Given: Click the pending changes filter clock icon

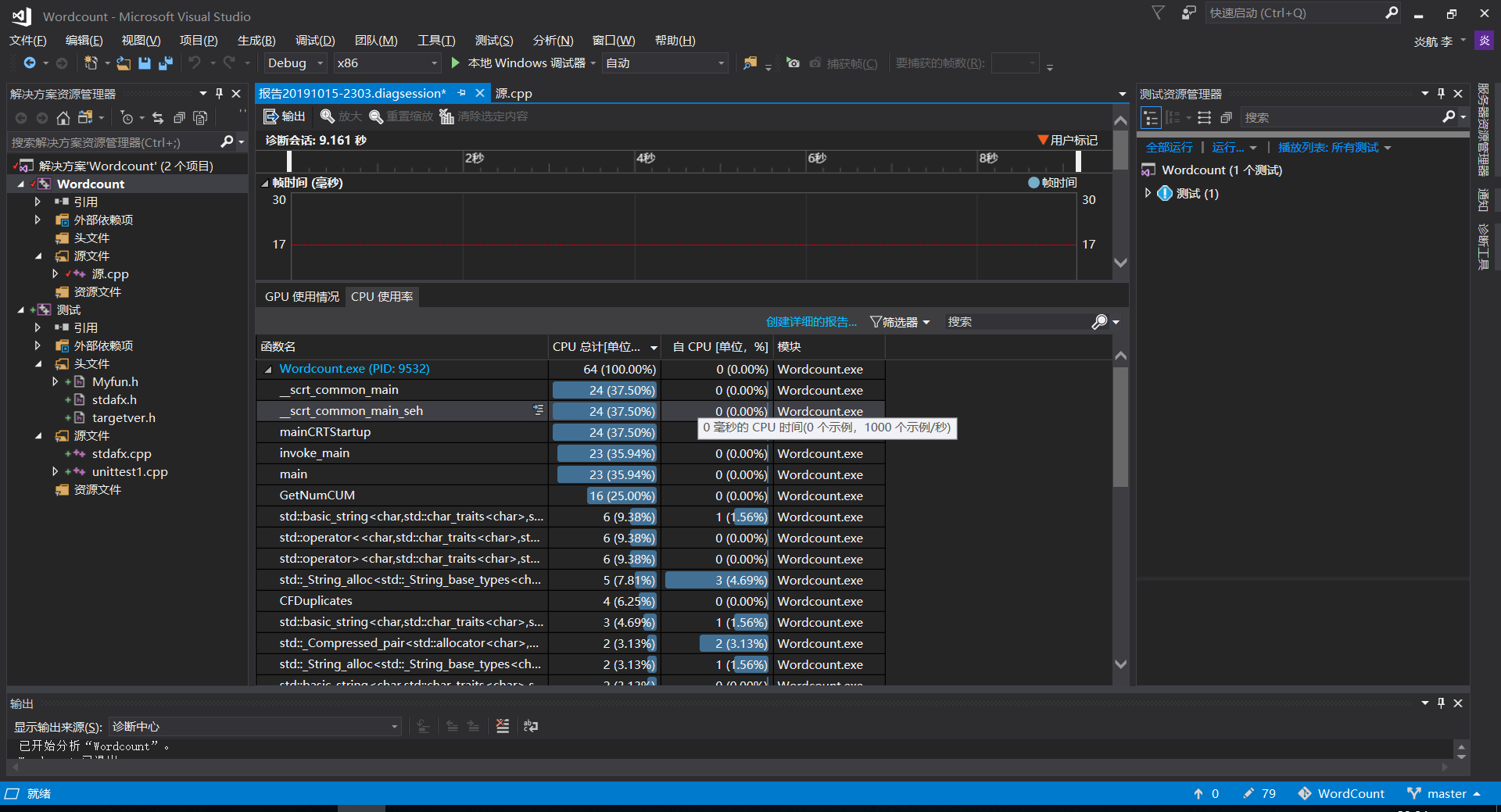Looking at the screenshot, I should pyautogui.click(x=127, y=118).
